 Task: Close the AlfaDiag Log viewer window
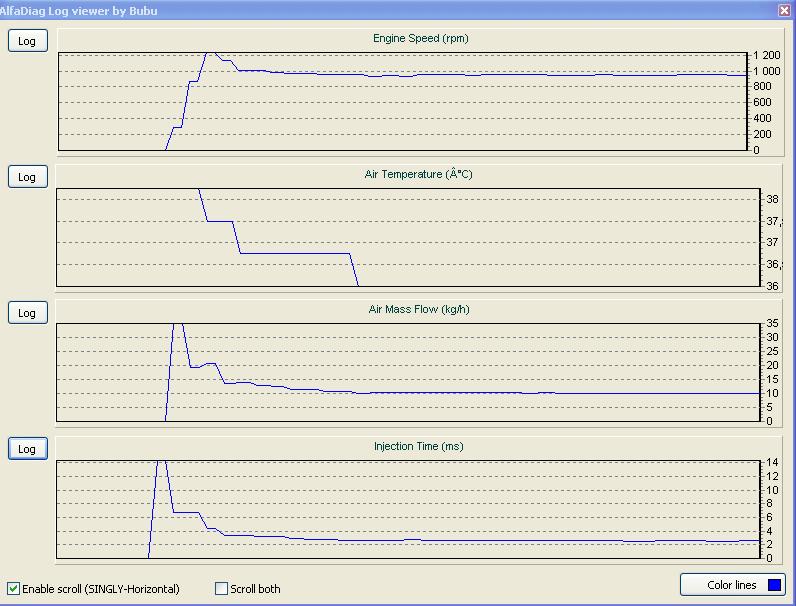pyautogui.click(x=785, y=10)
